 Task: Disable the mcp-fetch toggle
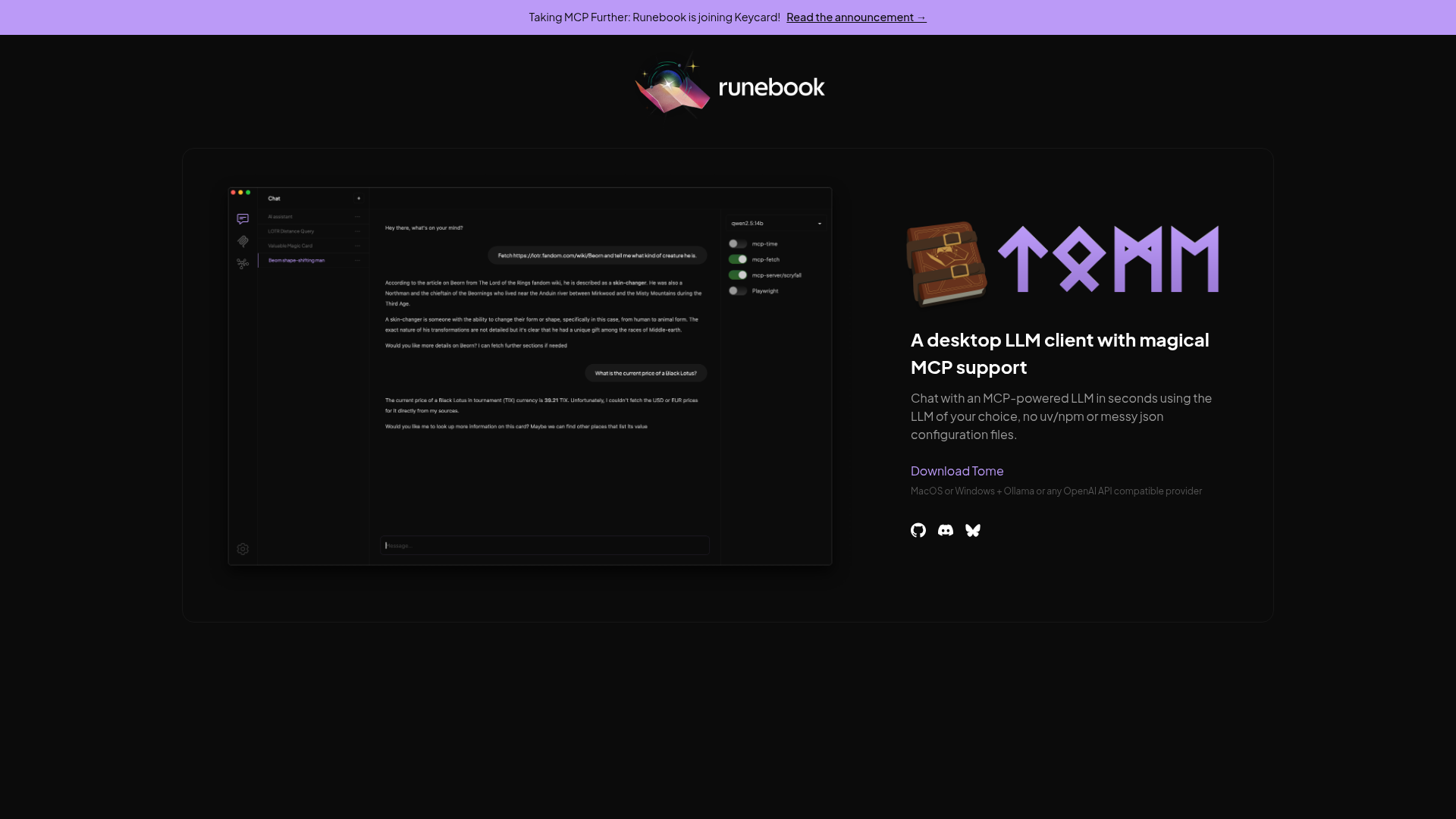(x=737, y=259)
